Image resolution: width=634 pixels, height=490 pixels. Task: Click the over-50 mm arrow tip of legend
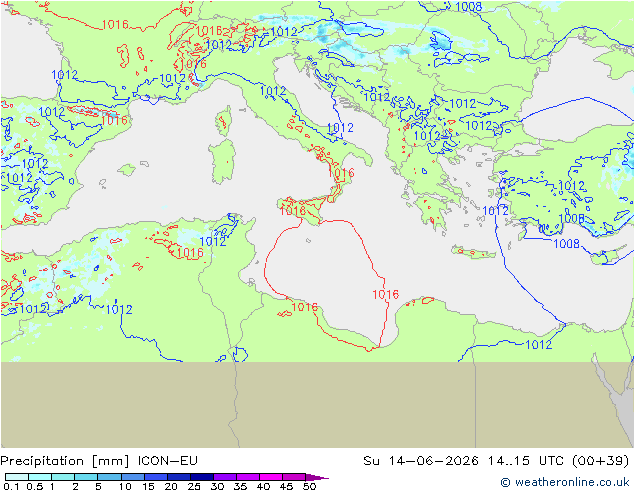[317, 477]
